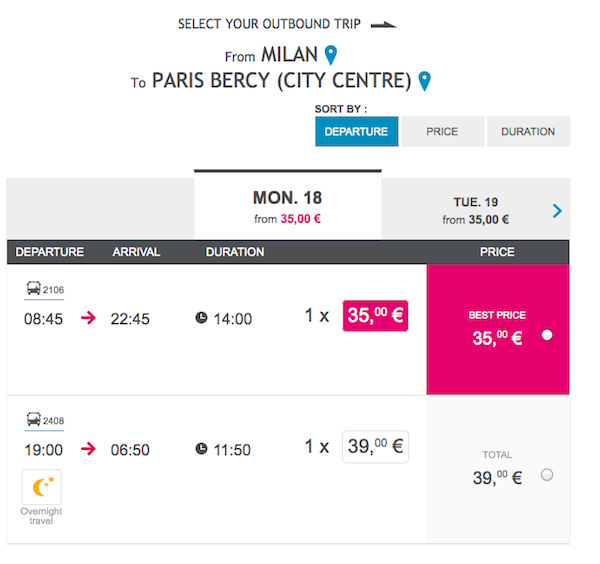Go to next dates with the right chevron

coord(557,211)
